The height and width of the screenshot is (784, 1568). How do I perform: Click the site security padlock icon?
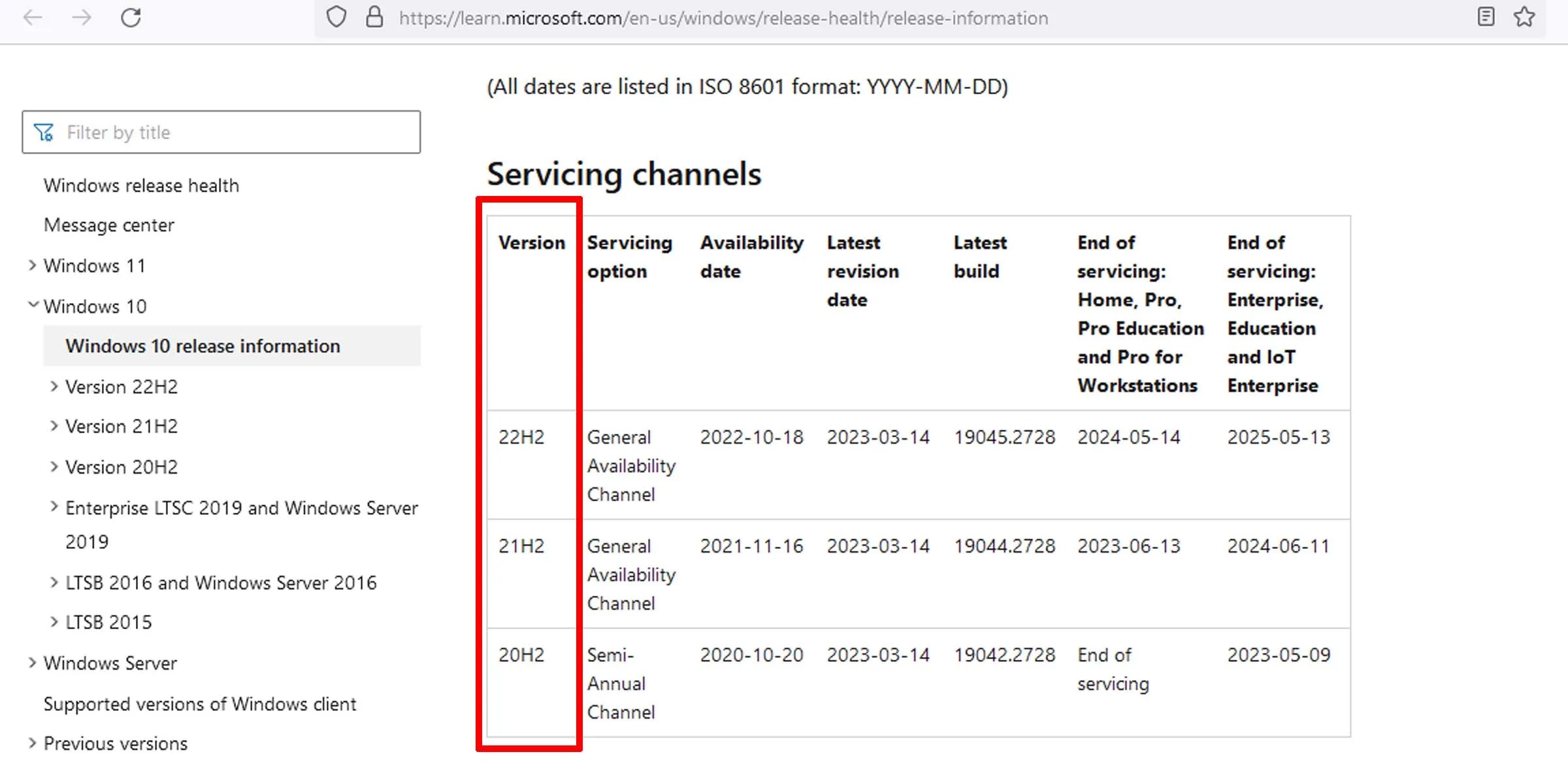(374, 18)
